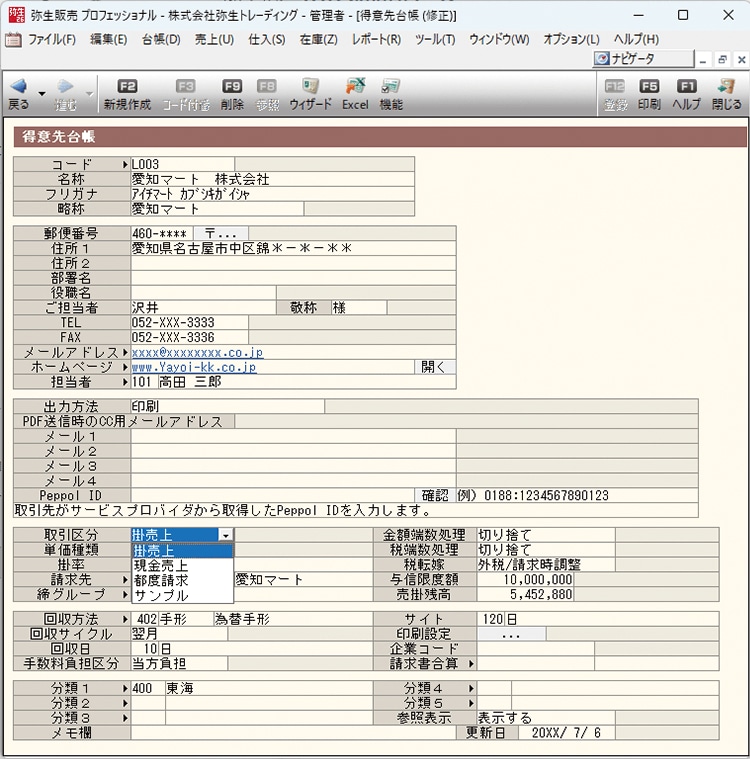Click the F2 新規作成 toolbar button
The width and height of the screenshot is (750, 759).
click(127, 94)
